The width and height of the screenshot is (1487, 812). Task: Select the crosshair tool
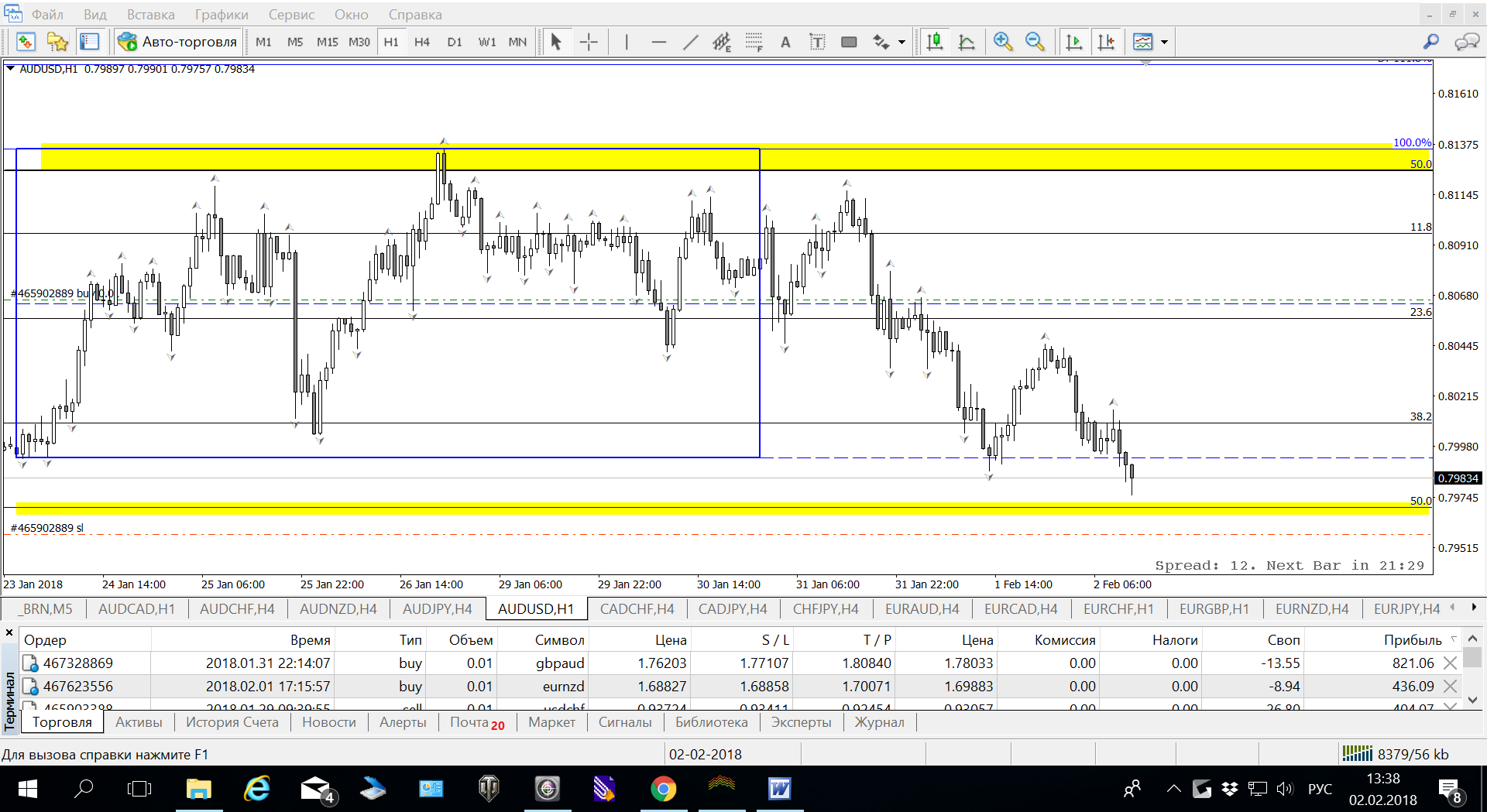pos(589,42)
